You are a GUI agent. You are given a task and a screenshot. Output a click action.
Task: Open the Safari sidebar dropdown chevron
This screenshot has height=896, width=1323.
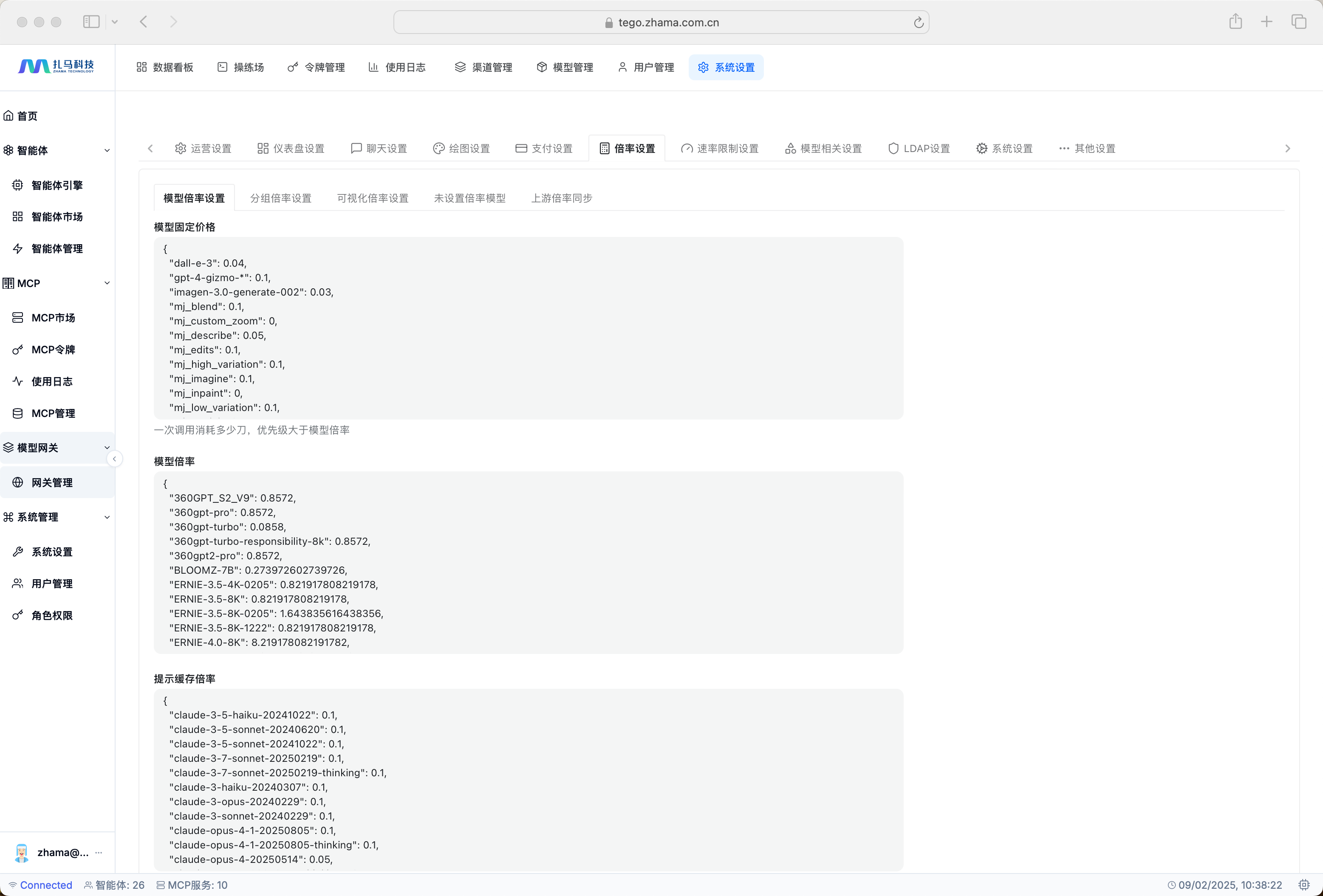[115, 22]
